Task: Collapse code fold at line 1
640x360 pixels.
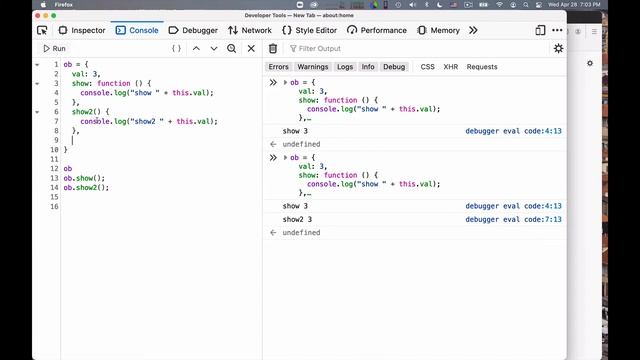Action: (x=37, y=64)
